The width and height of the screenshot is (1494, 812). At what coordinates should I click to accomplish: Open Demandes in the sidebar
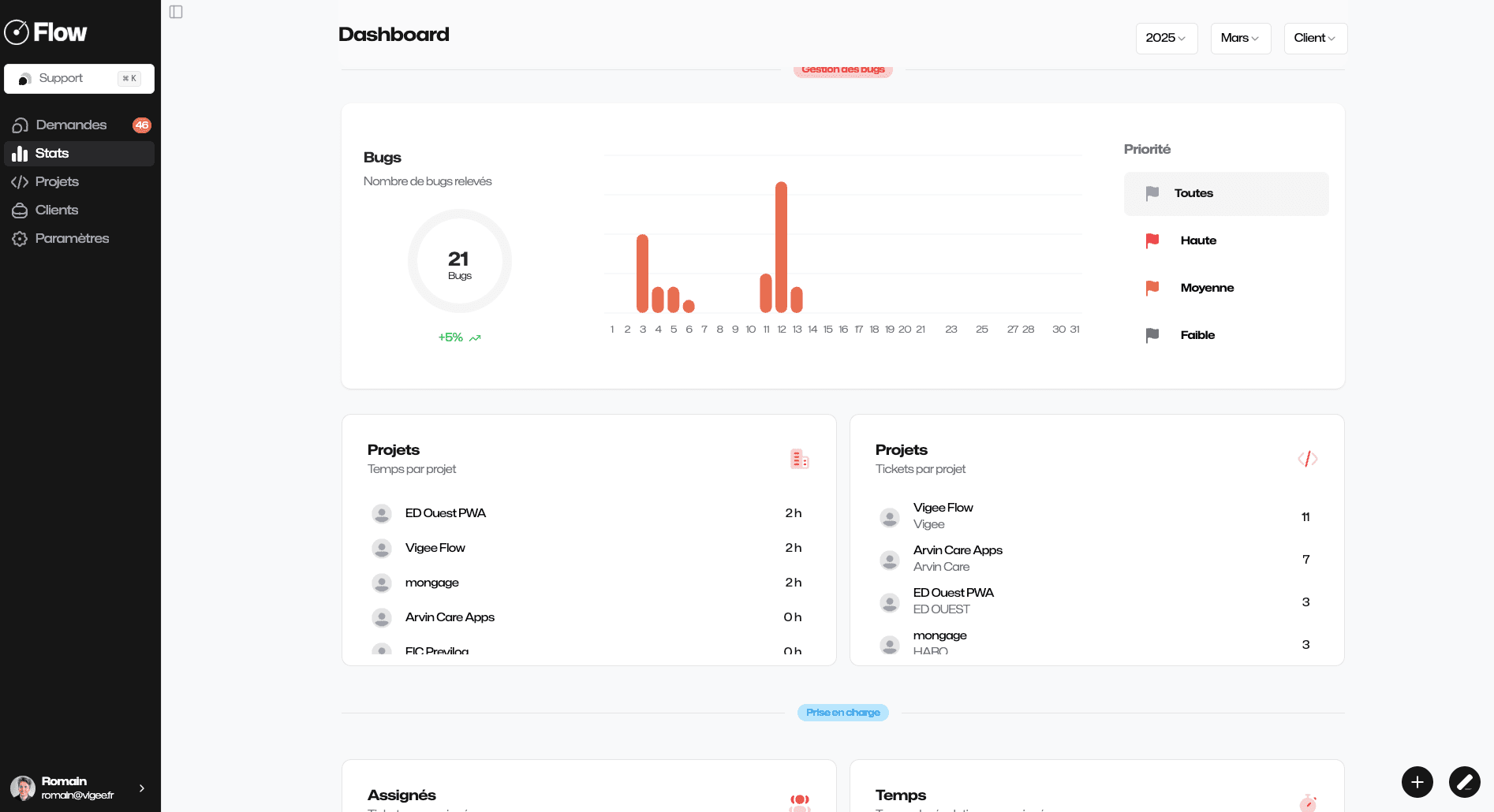pos(79,125)
